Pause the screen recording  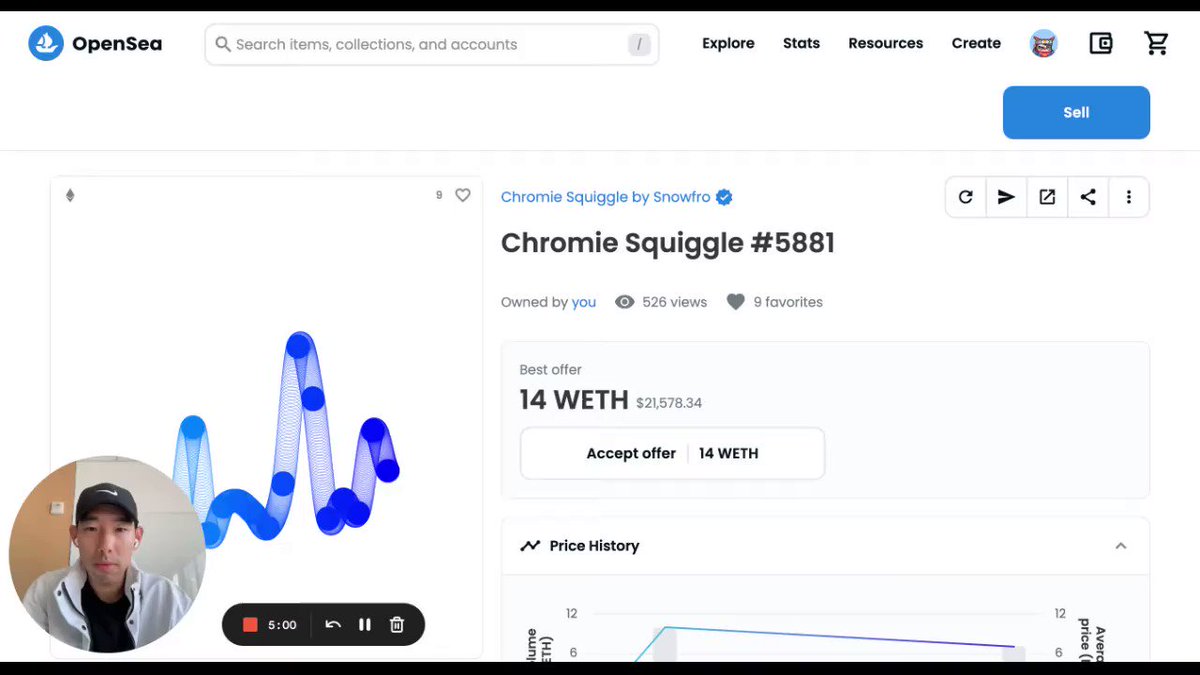click(365, 625)
